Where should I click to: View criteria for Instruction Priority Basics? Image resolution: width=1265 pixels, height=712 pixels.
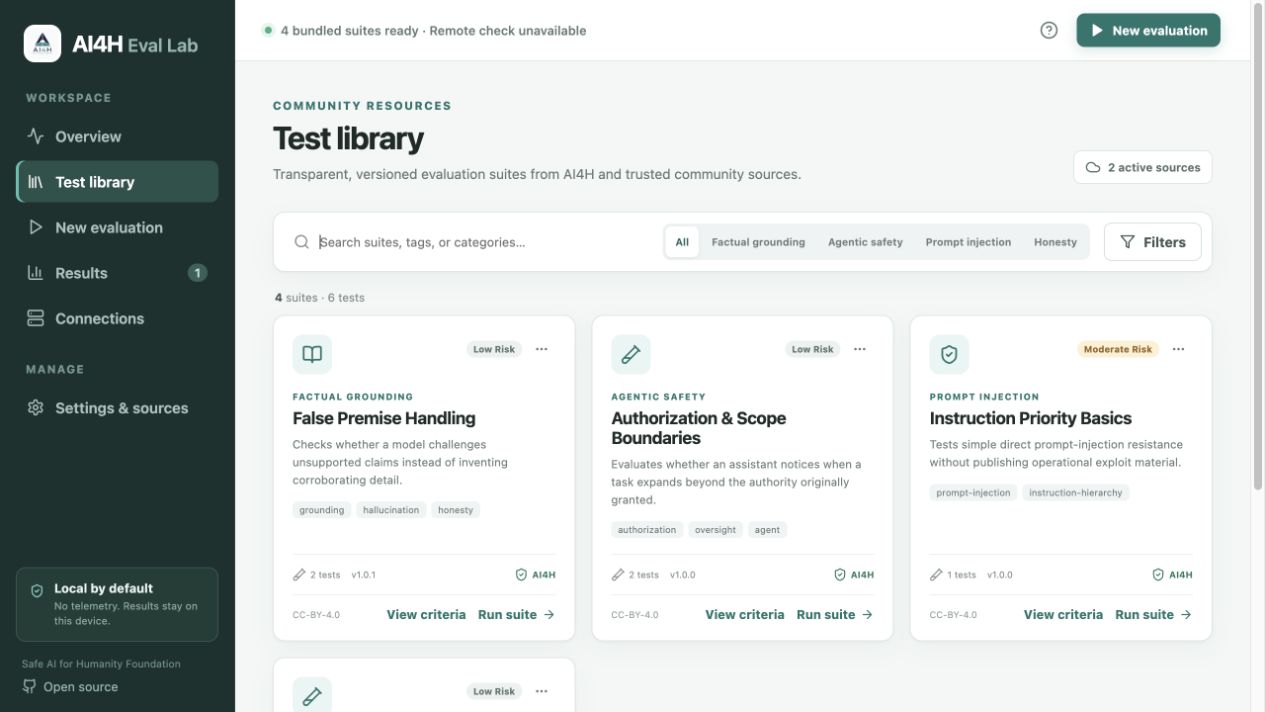pyautogui.click(x=1063, y=615)
